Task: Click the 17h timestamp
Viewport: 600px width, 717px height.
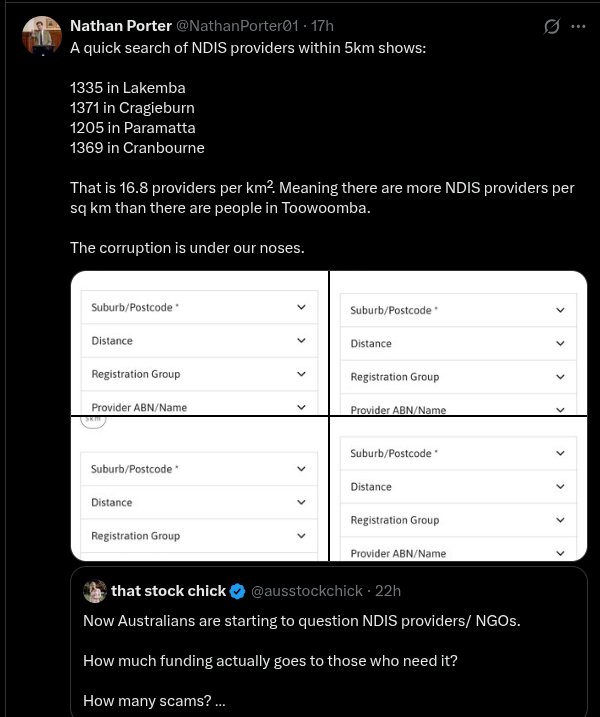Action: coord(322,25)
